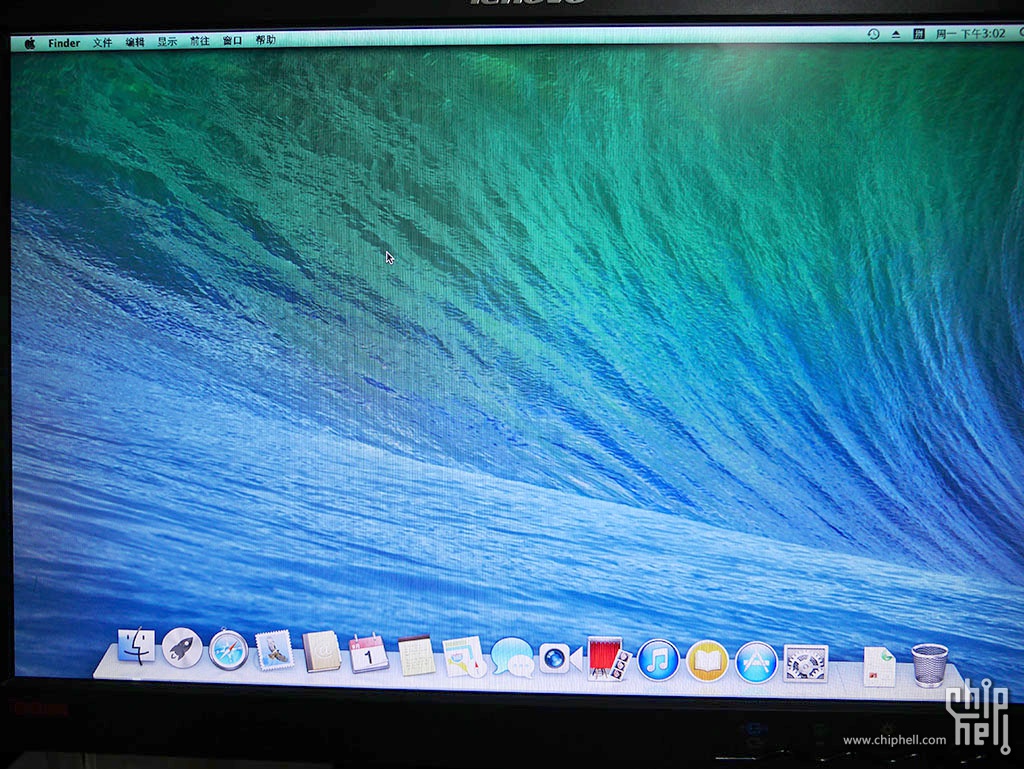The height and width of the screenshot is (769, 1024).
Task: Open Photo Booth red curtain icon
Action: coord(609,659)
